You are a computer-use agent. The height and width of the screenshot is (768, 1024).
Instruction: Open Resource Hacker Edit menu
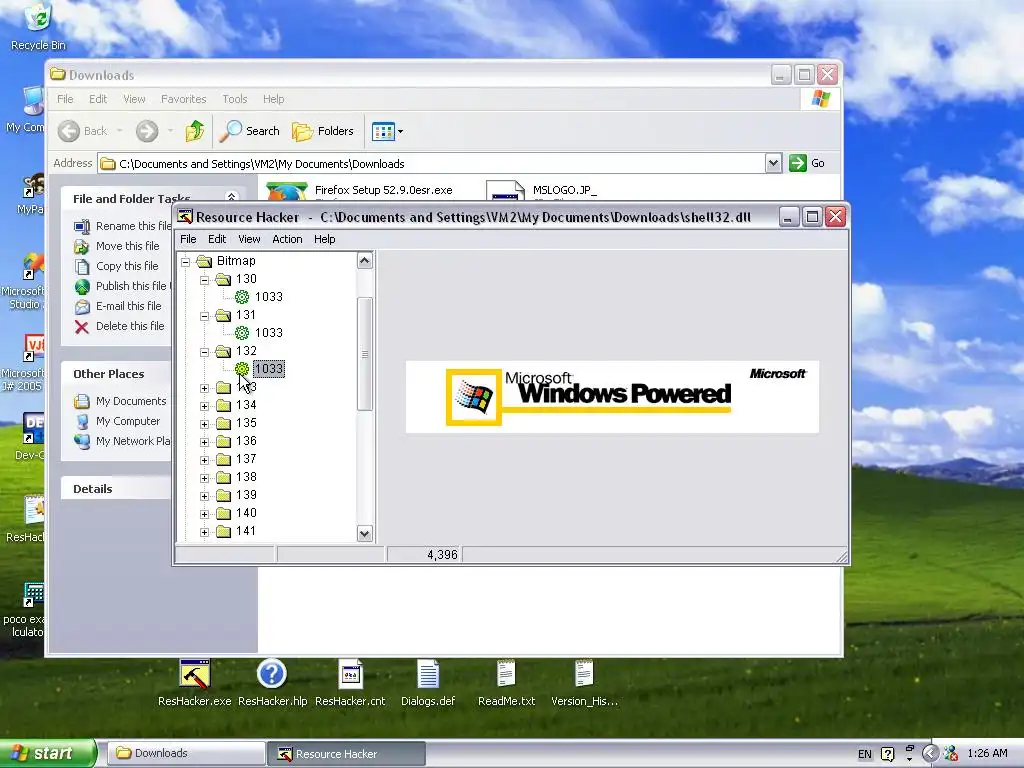pyautogui.click(x=217, y=239)
